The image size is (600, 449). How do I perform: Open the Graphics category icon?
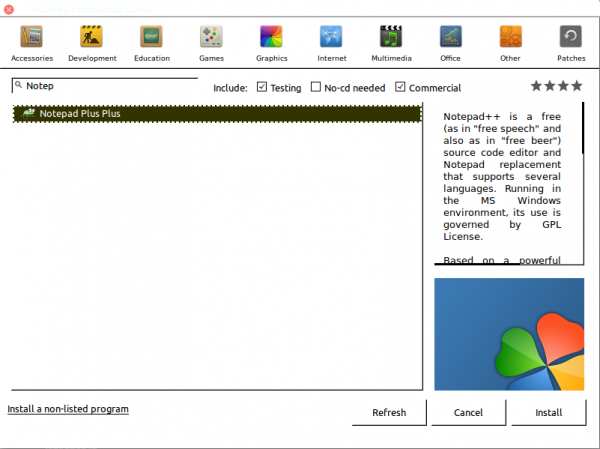click(x=271, y=37)
